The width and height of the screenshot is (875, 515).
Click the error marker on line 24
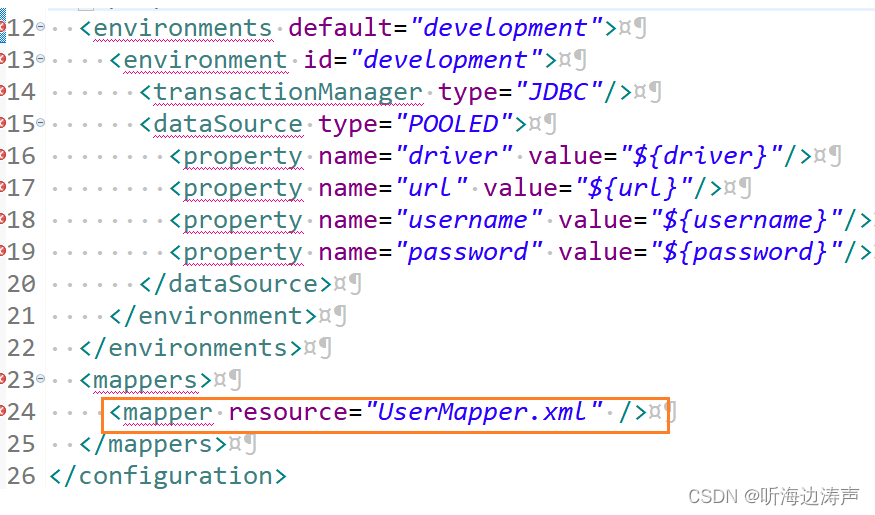tap(2, 411)
